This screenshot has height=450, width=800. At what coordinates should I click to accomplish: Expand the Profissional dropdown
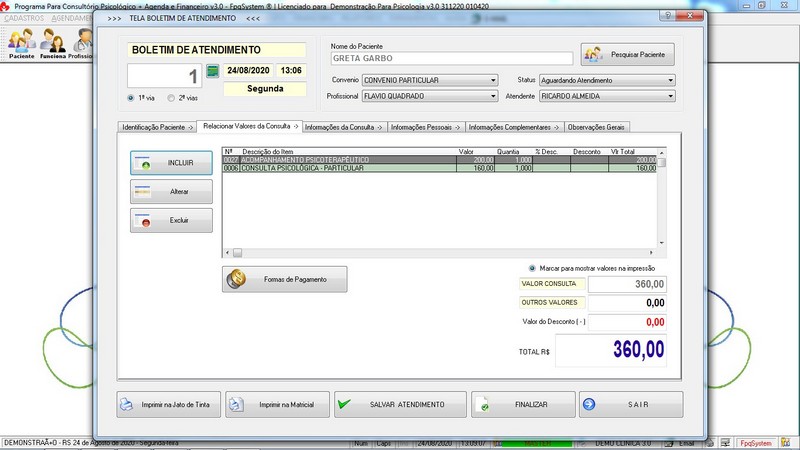[x=492, y=97]
